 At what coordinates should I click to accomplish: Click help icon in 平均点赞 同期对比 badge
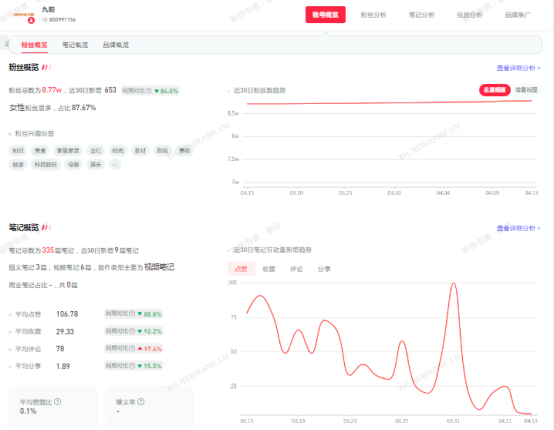tap(132, 314)
